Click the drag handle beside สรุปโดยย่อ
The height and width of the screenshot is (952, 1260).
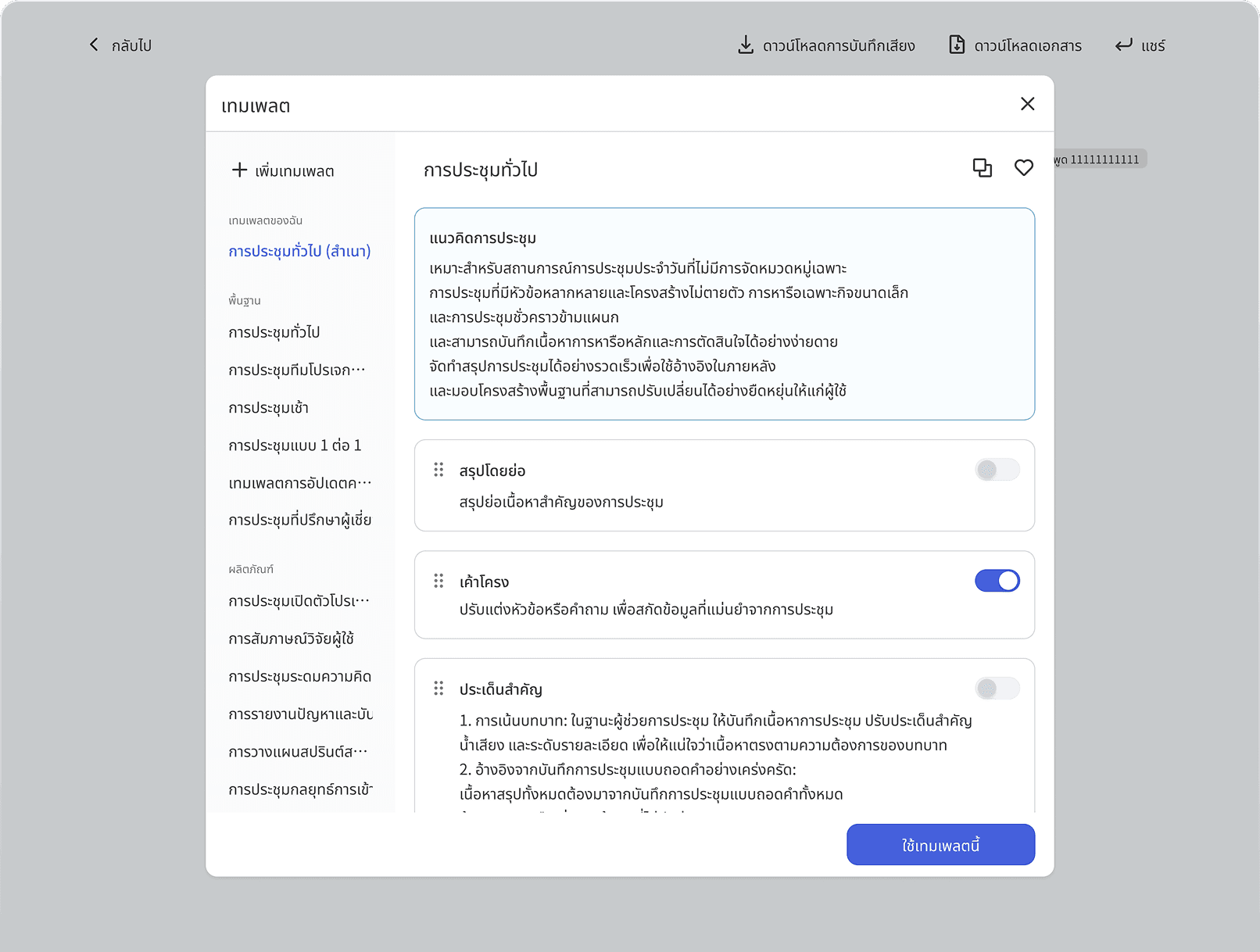pos(438,470)
